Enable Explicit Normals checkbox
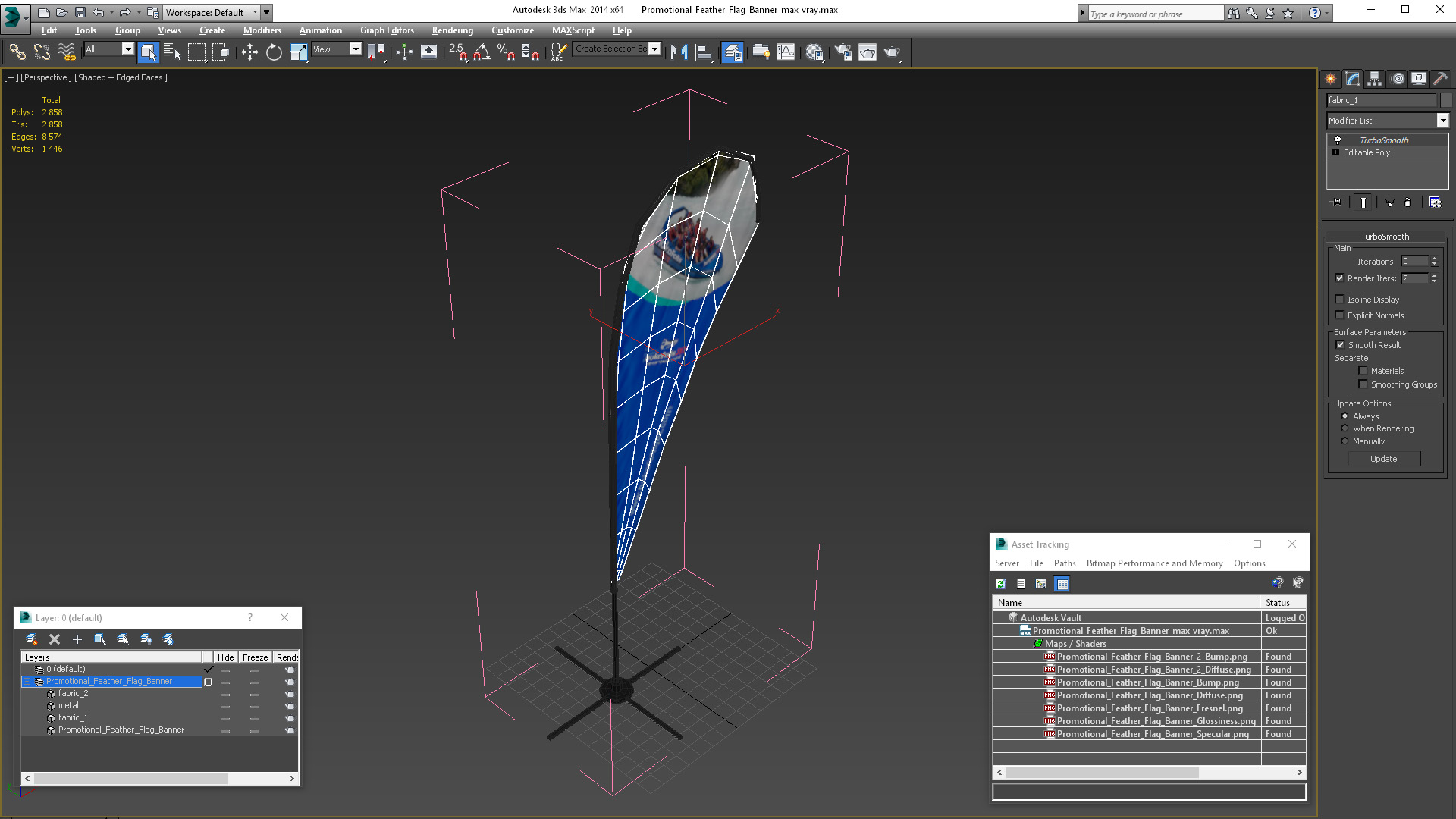Screen dimensions: 1456x819 point(1339,315)
